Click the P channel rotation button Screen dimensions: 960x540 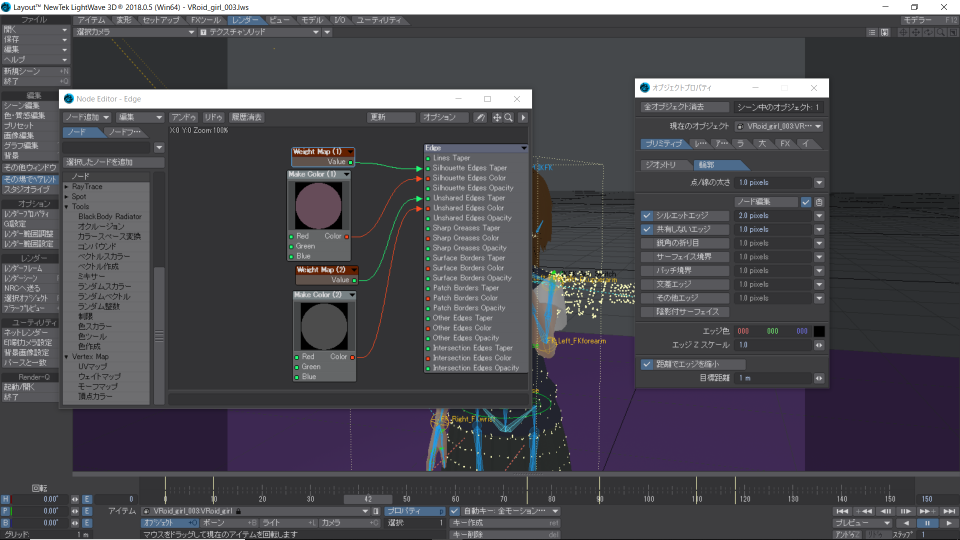point(6,511)
